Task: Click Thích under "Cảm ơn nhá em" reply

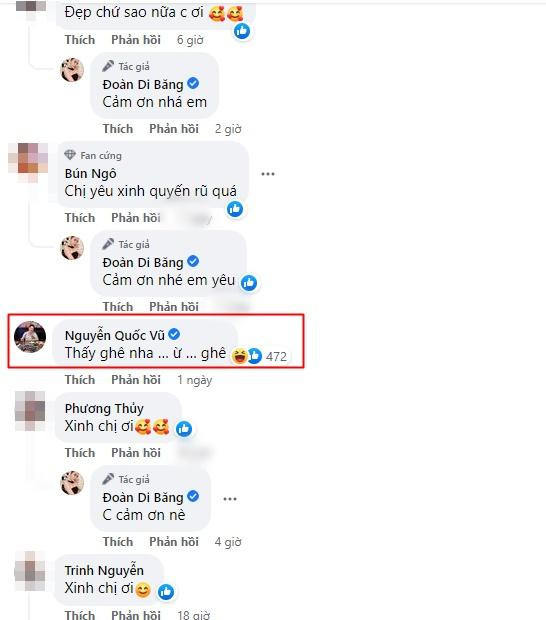Action: 118,129
